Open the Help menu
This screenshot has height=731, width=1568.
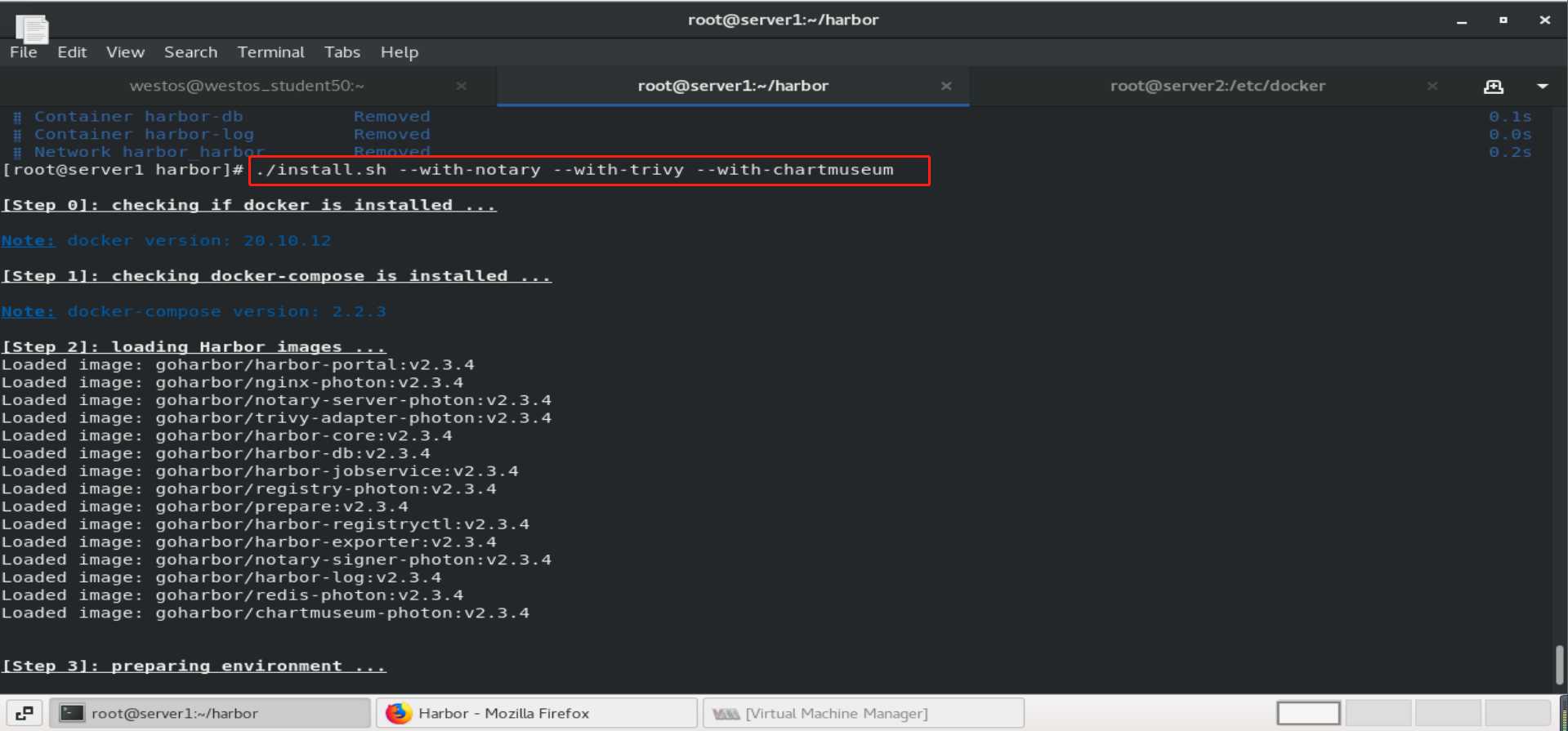tap(400, 52)
